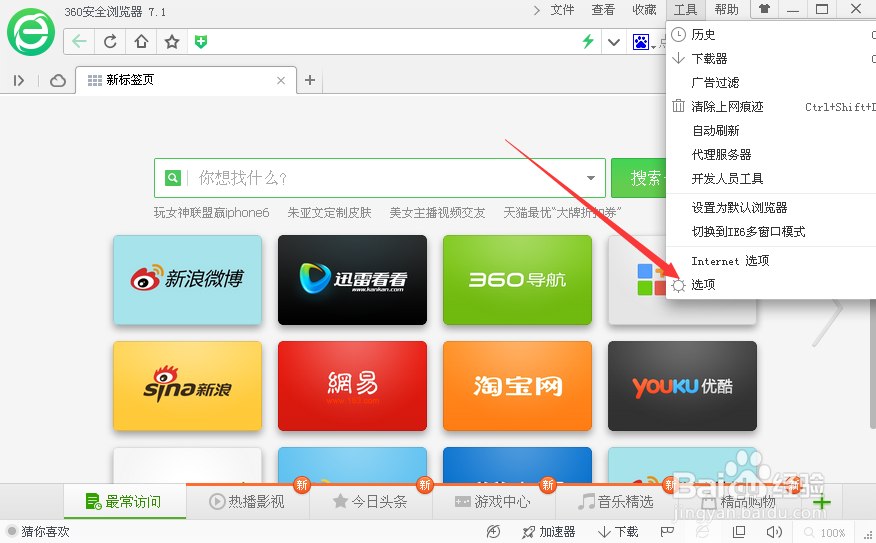Open 选项 with the gear icon
This screenshot has height=543, width=876.
pos(771,285)
